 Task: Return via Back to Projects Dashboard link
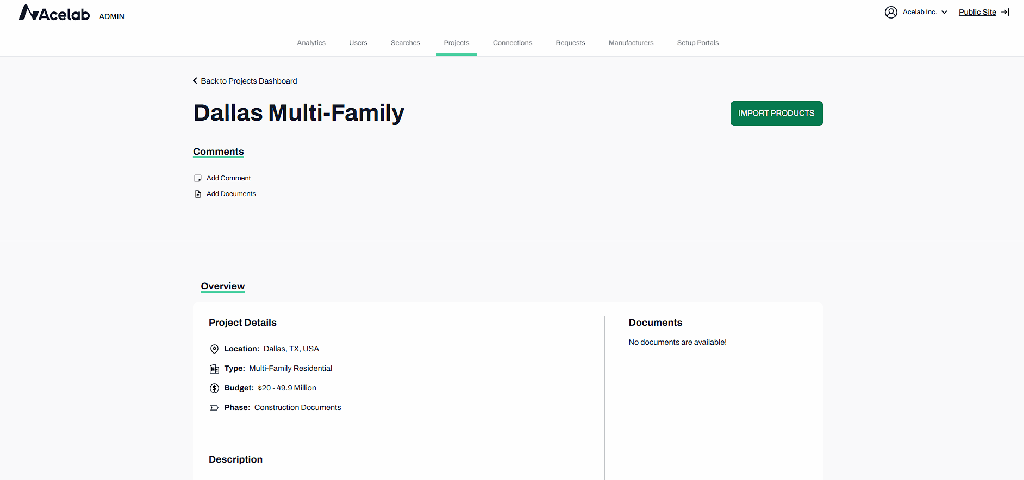(x=249, y=81)
